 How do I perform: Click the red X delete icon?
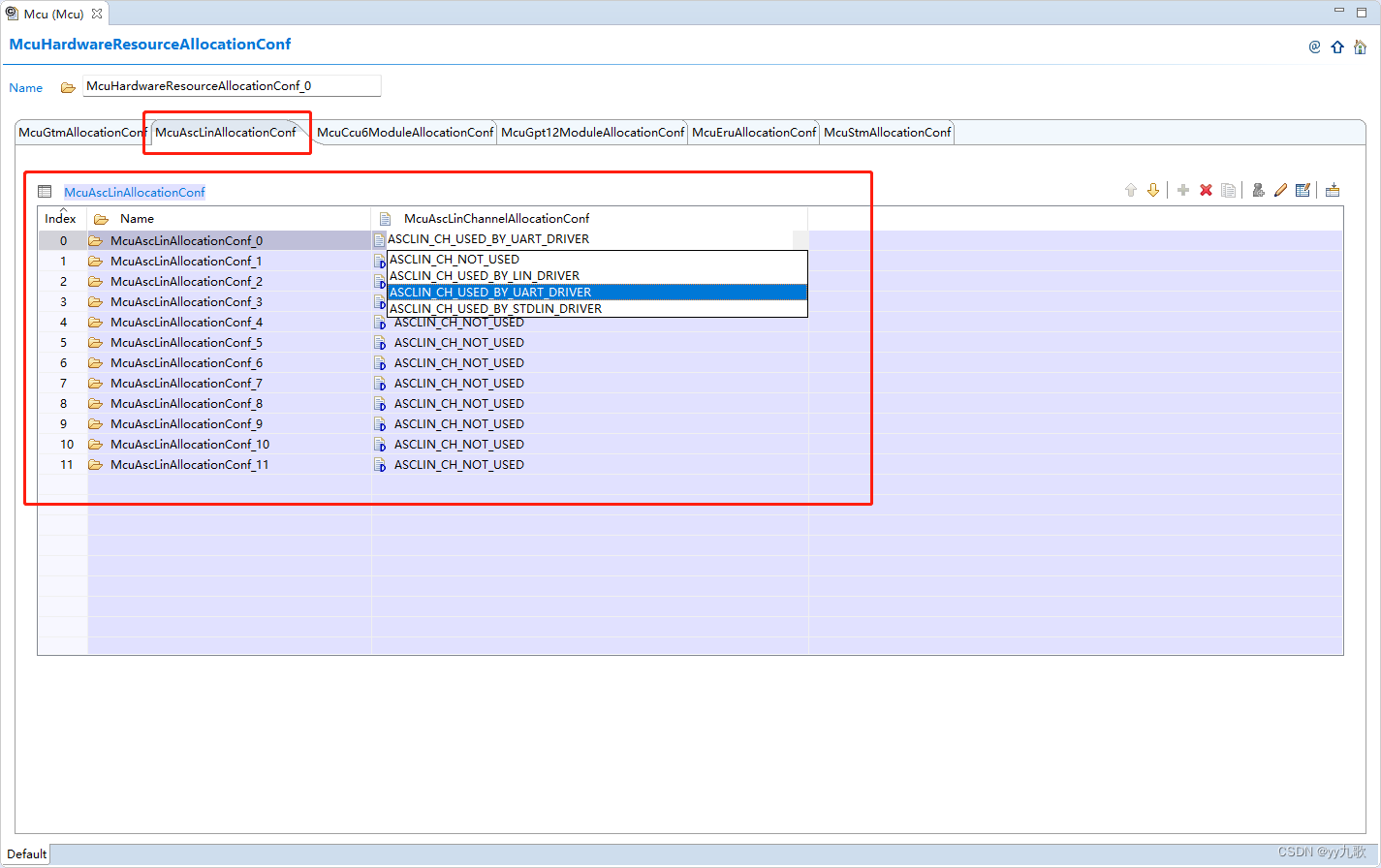tap(1206, 190)
